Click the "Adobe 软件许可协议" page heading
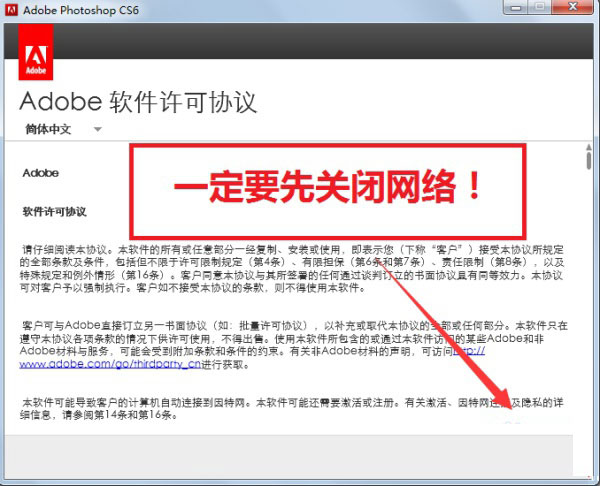 click(138, 102)
